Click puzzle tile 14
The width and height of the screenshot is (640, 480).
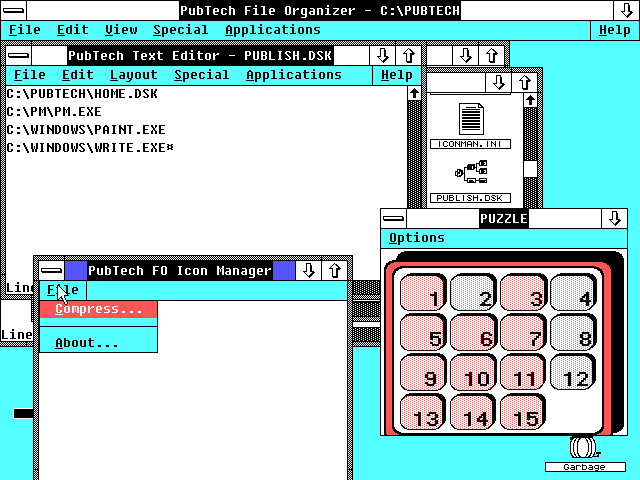473,412
